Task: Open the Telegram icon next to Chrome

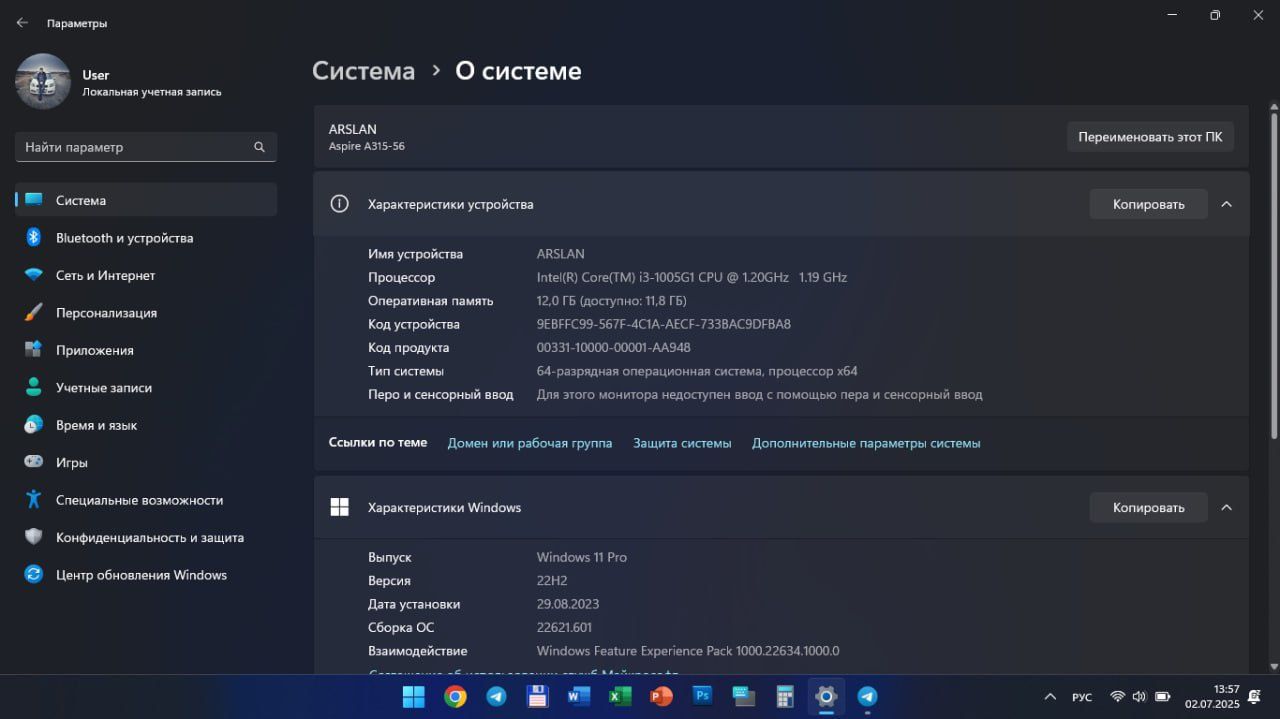Action: pyautogui.click(x=496, y=696)
